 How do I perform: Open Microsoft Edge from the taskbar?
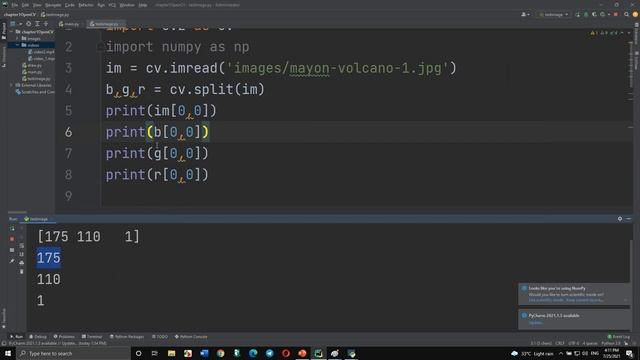[x=253, y=353]
